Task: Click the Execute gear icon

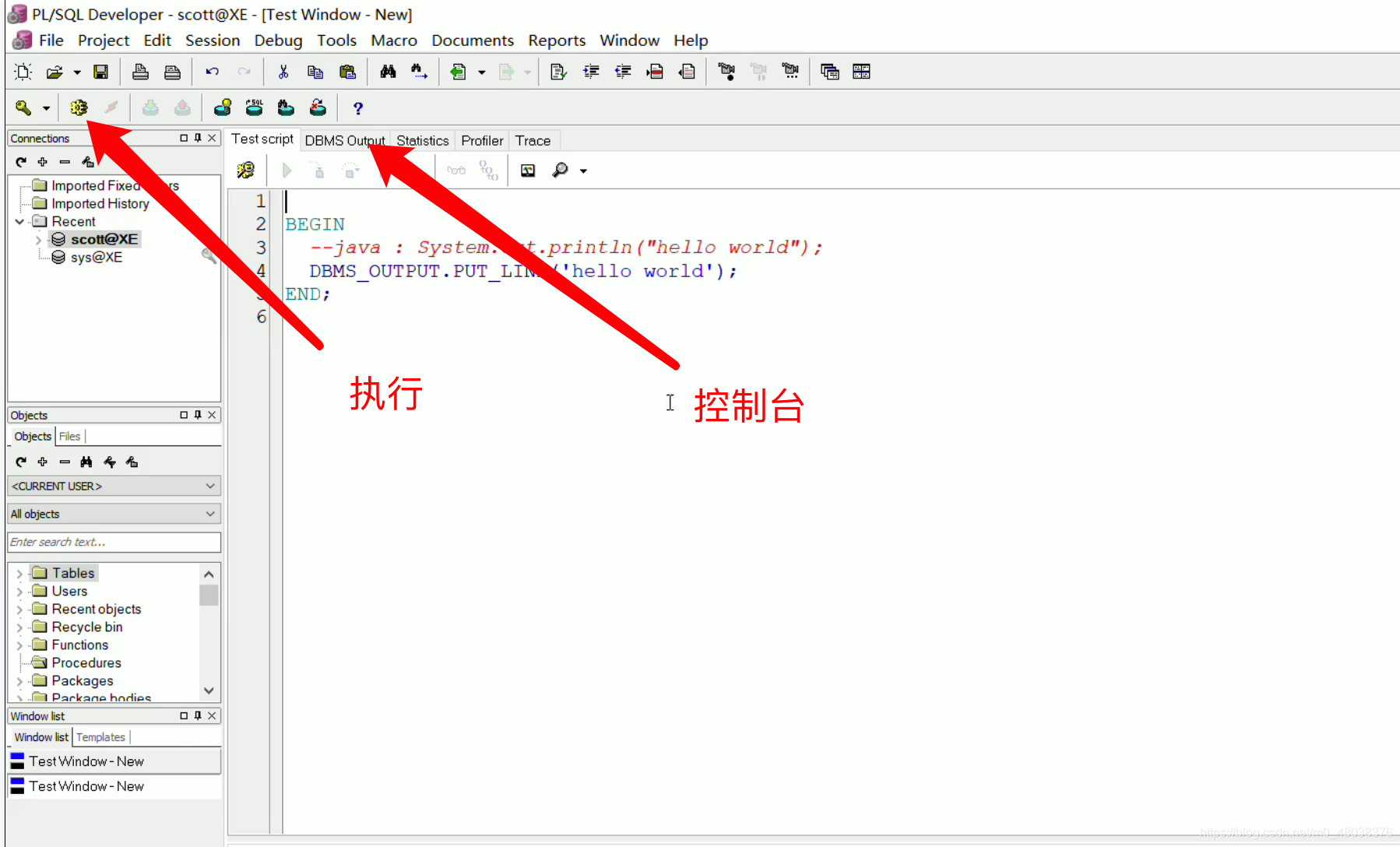Action: point(79,107)
